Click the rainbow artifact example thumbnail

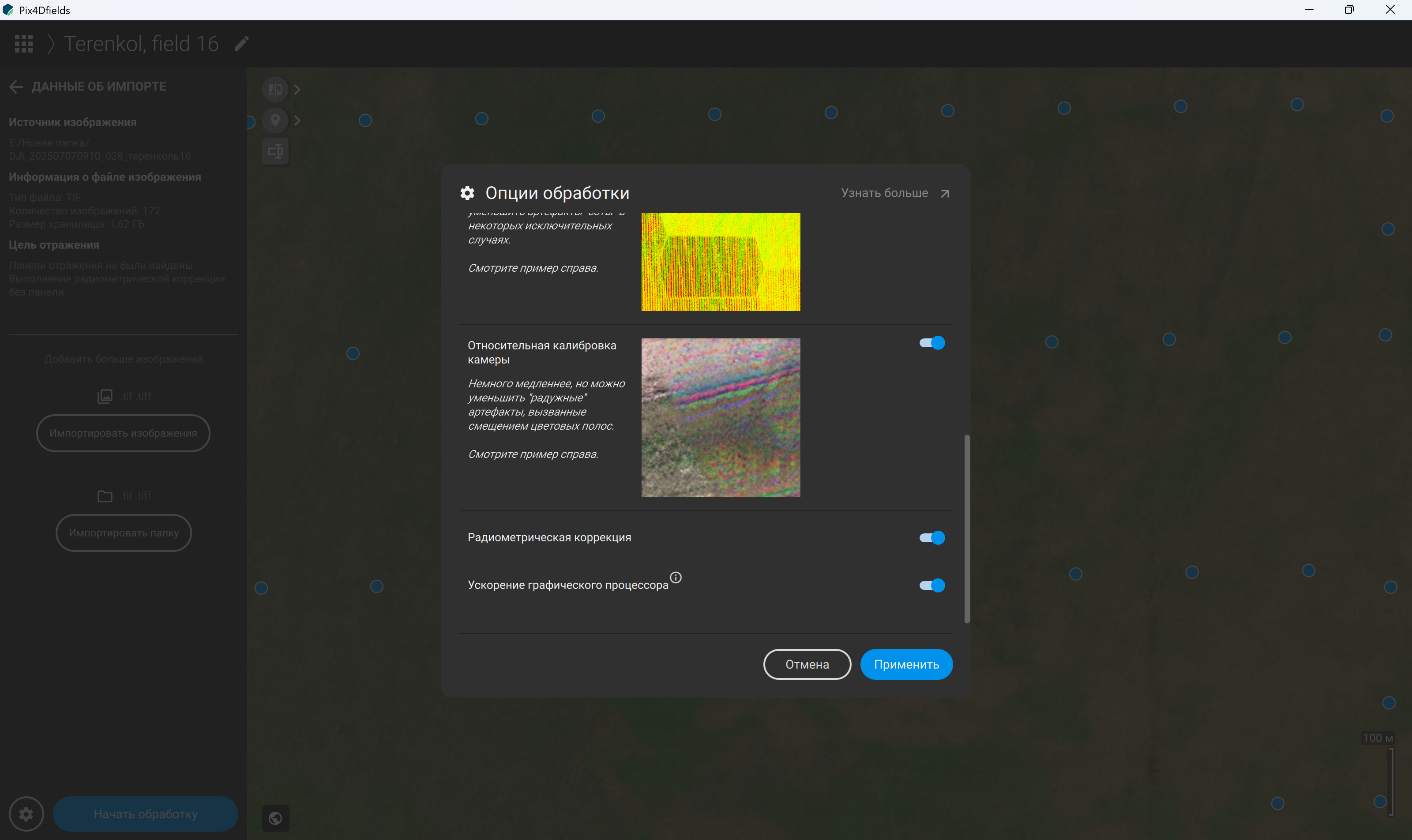(x=721, y=418)
